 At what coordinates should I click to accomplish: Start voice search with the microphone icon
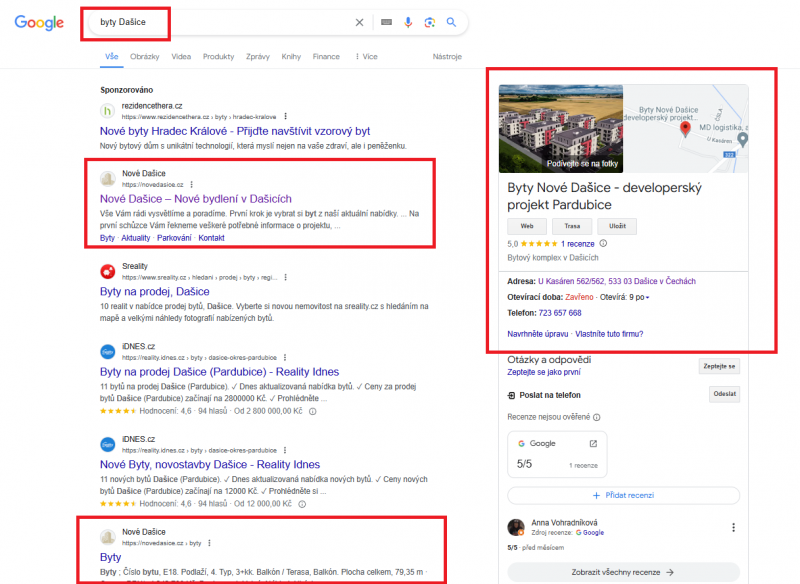pyautogui.click(x=408, y=22)
